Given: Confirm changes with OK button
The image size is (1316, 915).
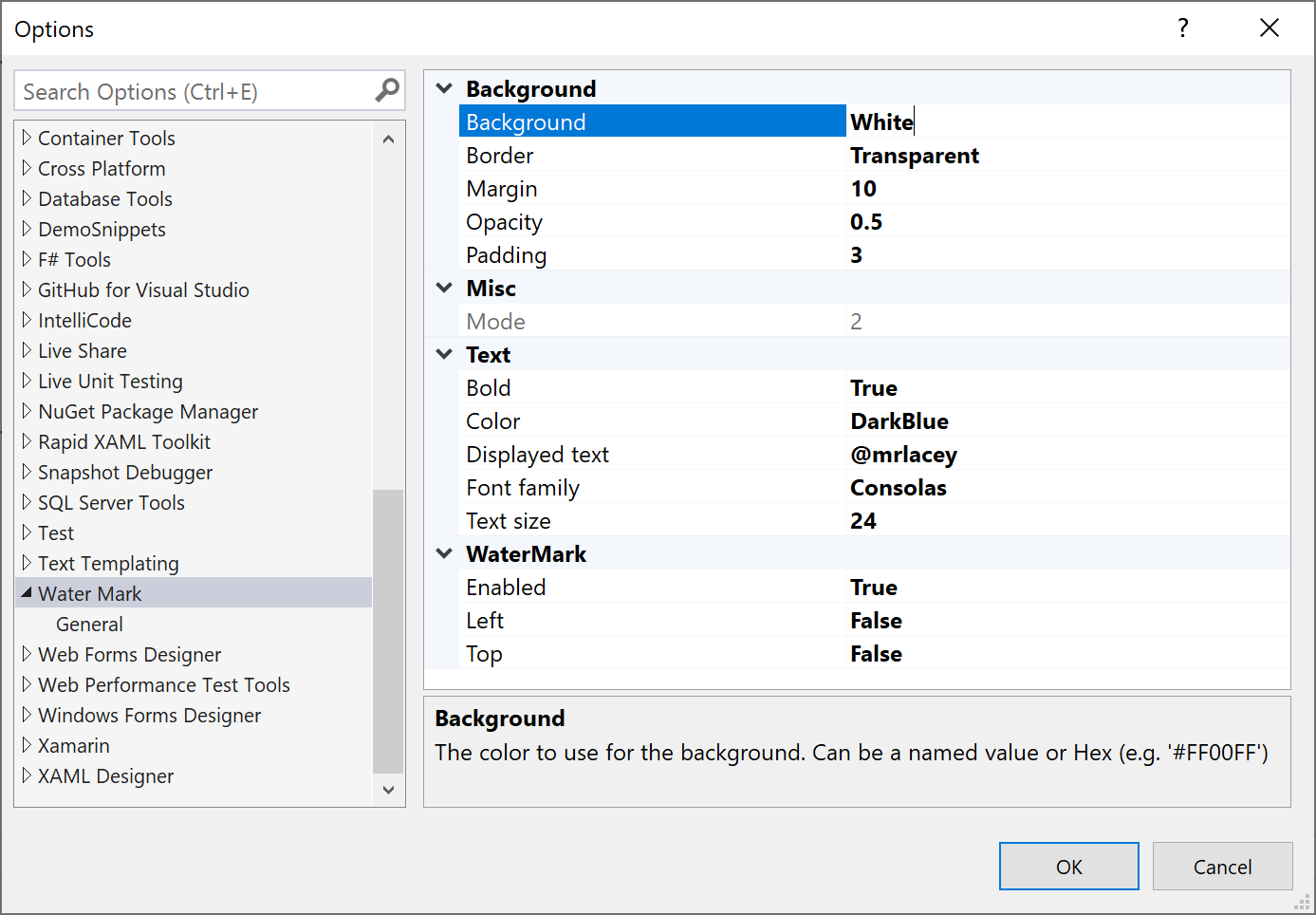Looking at the screenshot, I should click(1069, 866).
